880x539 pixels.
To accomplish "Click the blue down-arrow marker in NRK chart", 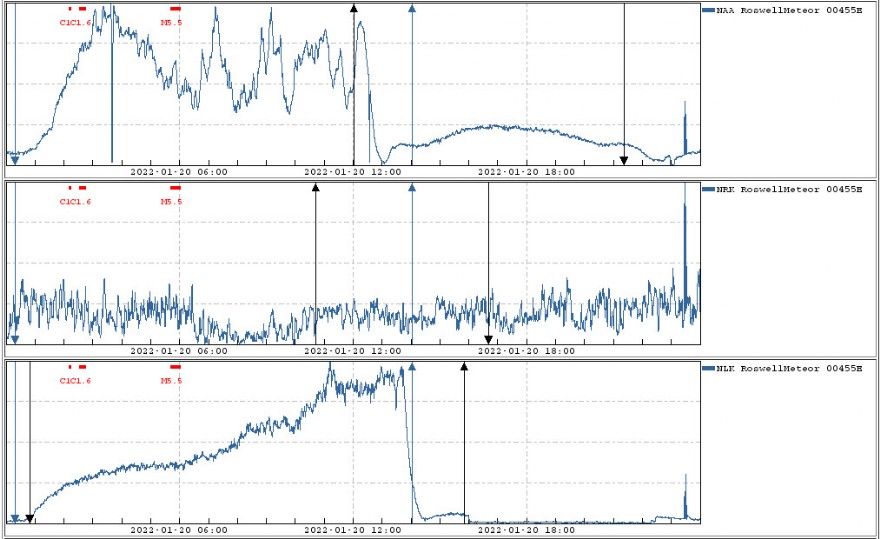I will tap(15, 340).
